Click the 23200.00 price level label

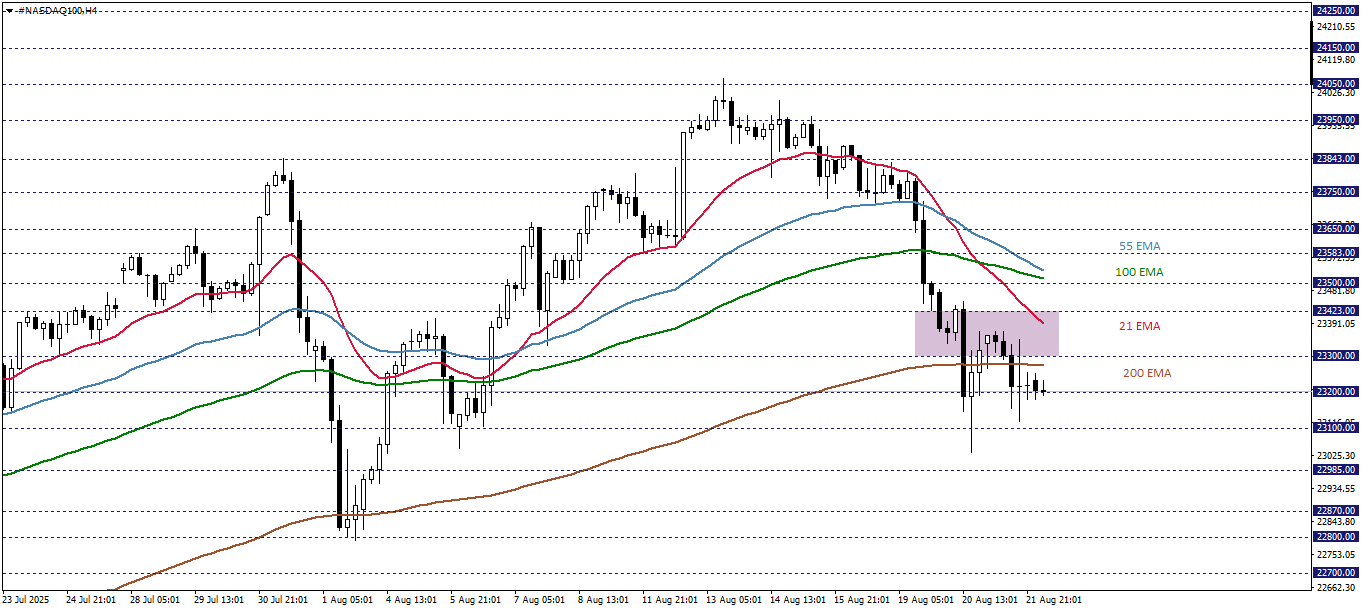point(1335,391)
